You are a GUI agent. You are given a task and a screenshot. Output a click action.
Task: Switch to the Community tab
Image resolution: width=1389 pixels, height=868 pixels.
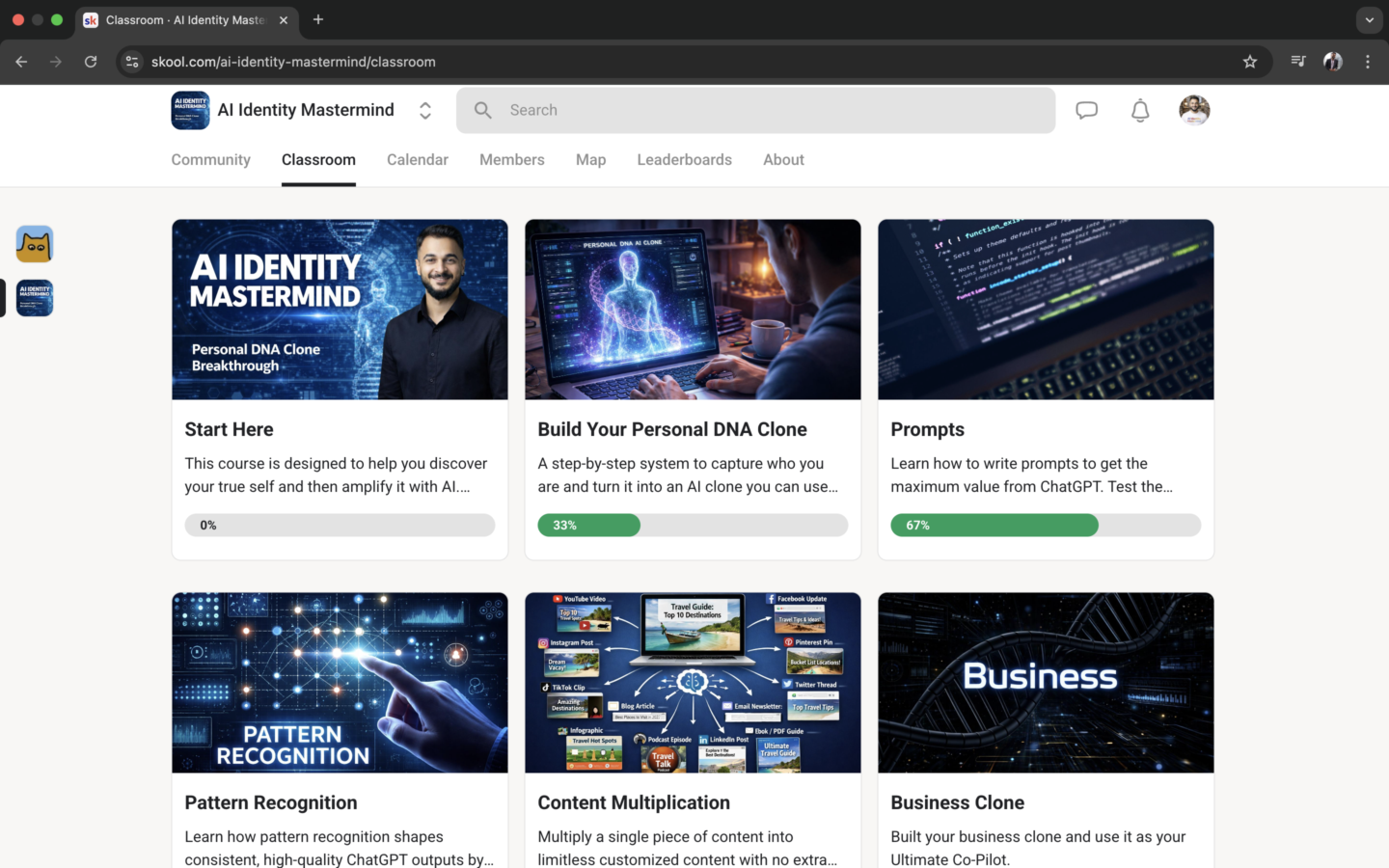(211, 160)
